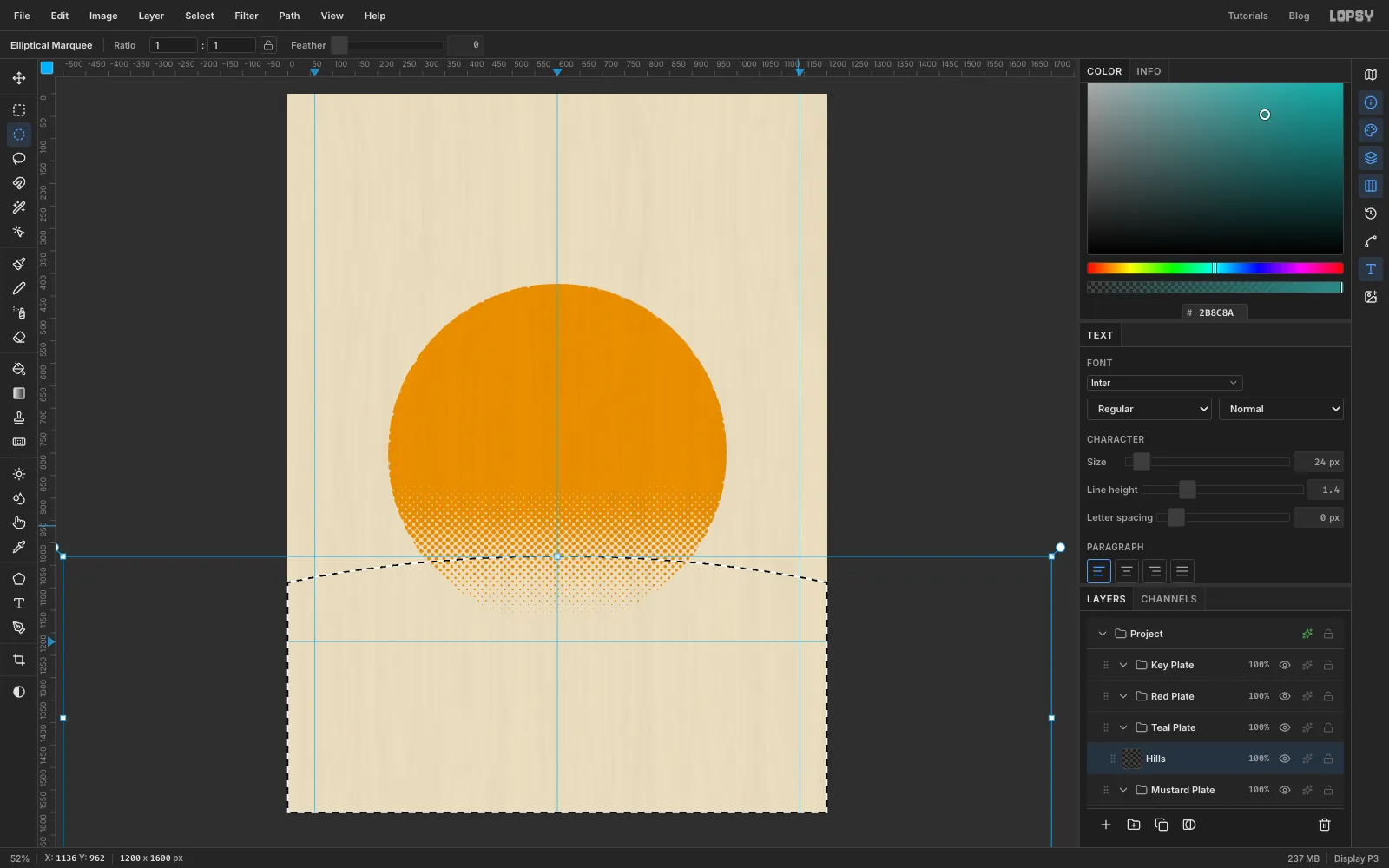Justify the paragraph text
This screenshot has height=868, width=1389.
click(1182, 571)
